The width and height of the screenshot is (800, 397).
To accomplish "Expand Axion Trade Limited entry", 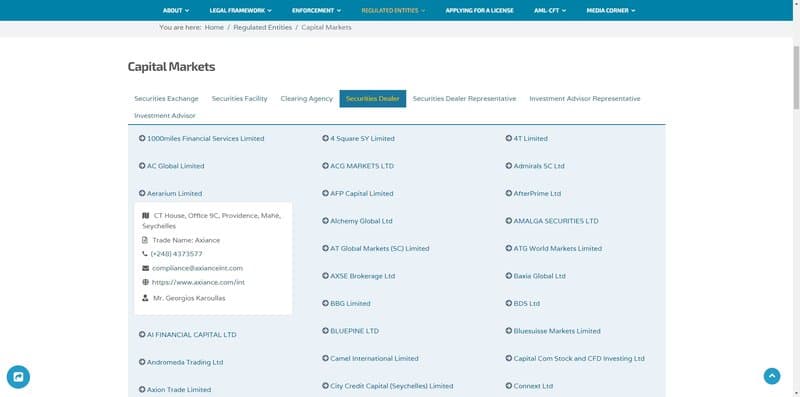I will [x=174, y=390].
